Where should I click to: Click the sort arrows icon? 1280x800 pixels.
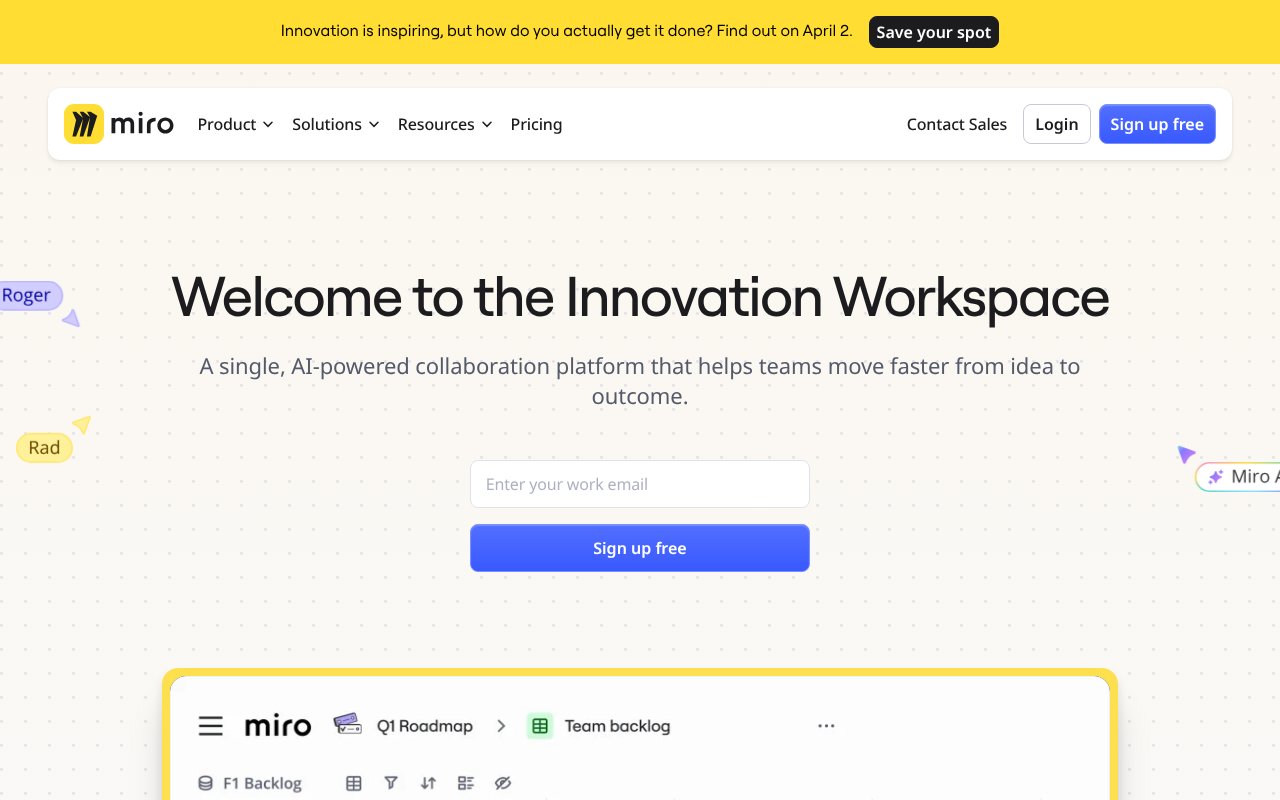click(x=428, y=783)
